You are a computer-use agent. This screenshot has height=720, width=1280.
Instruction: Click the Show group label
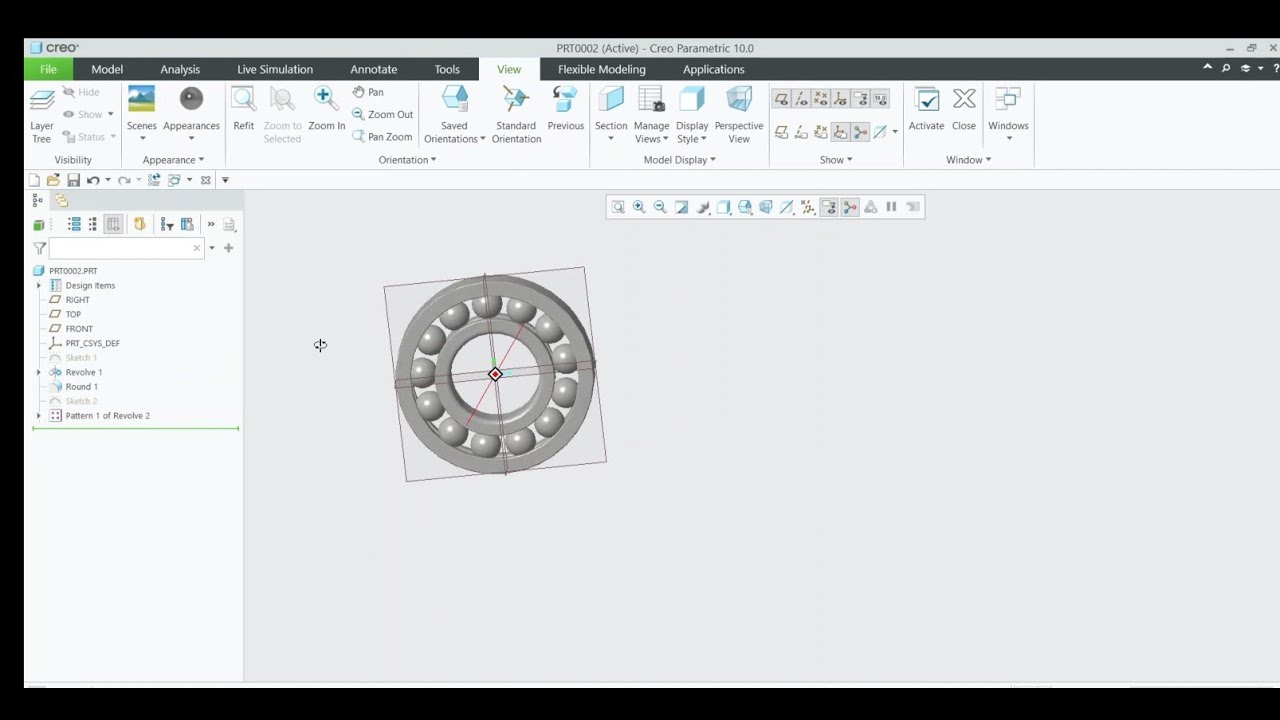(x=836, y=160)
